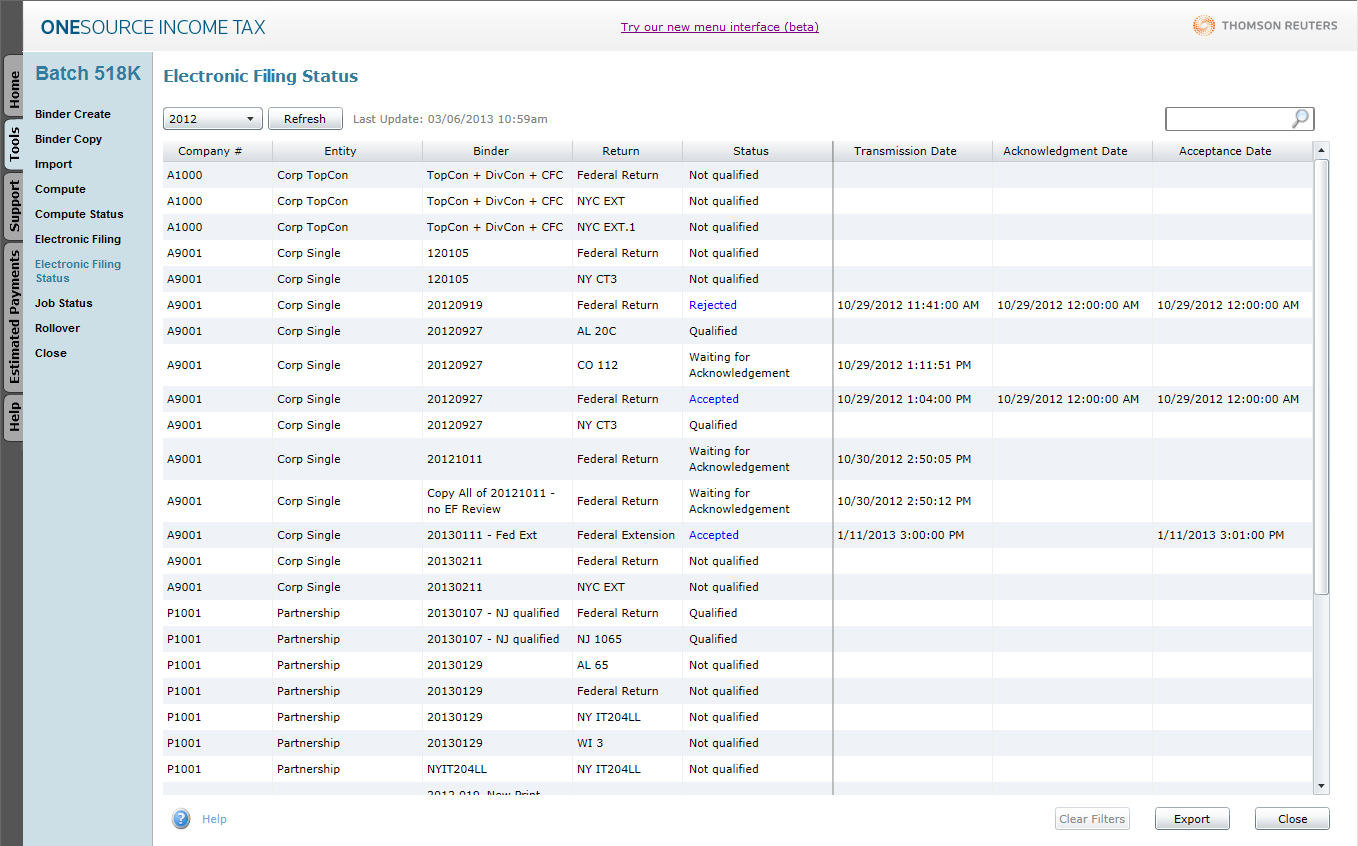
Task: Open Electronic Filing in the sidebar
Action: tap(78, 239)
